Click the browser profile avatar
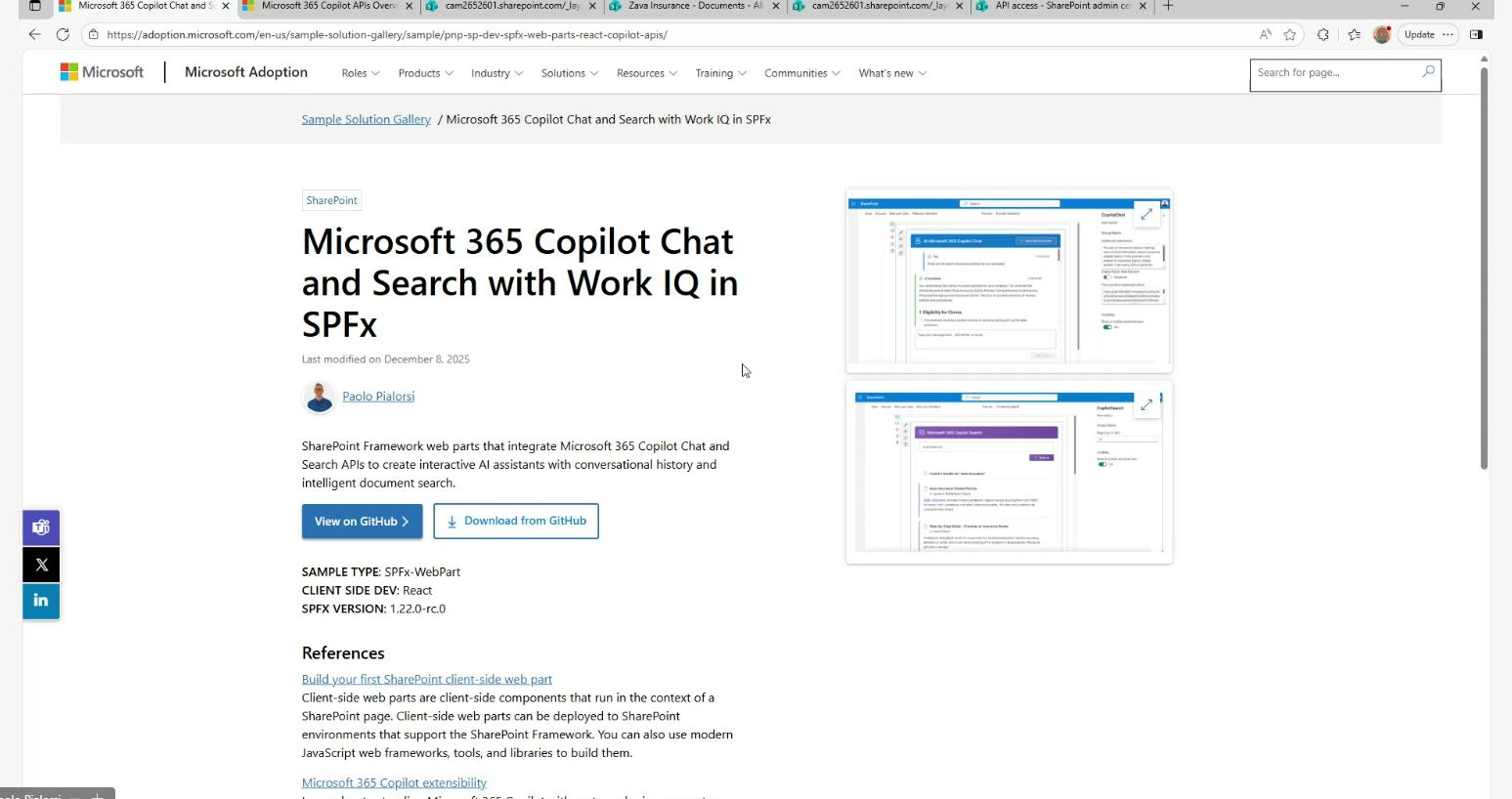Image resolution: width=1512 pixels, height=799 pixels. (1382, 34)
